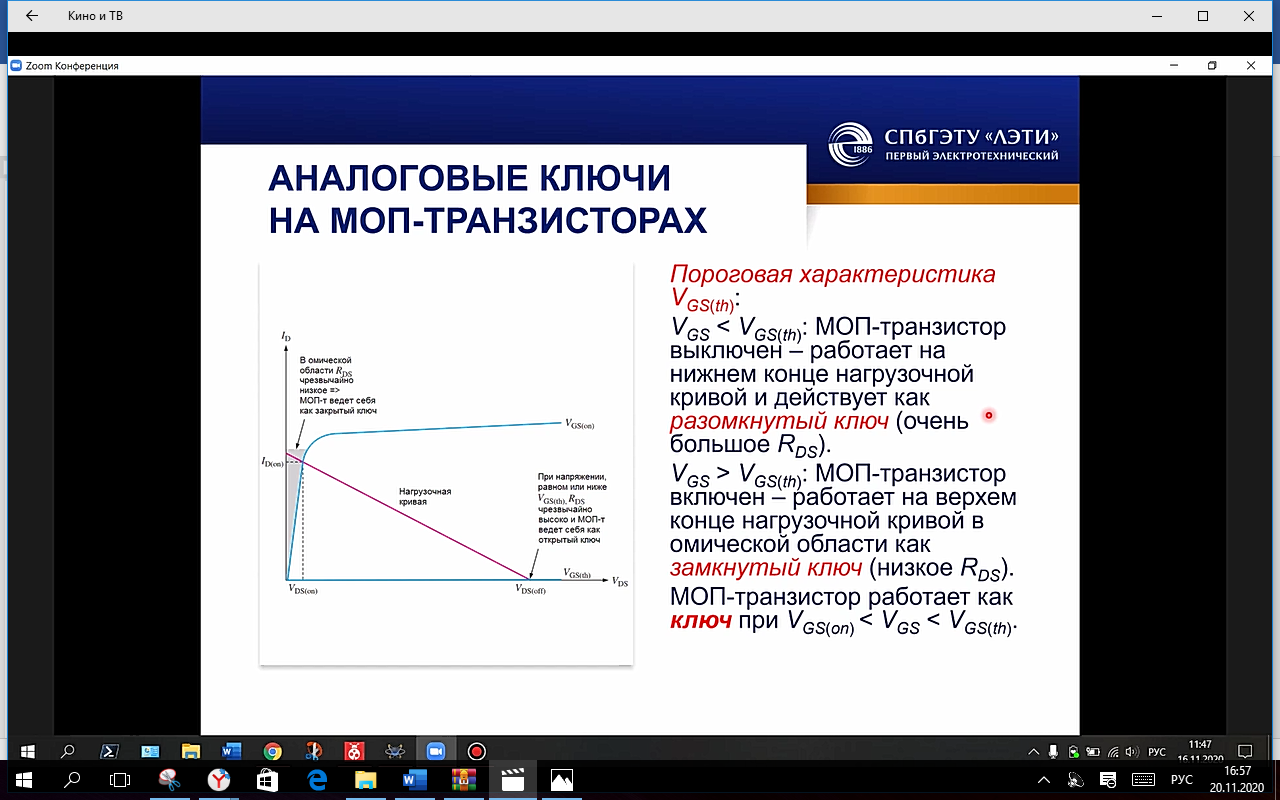Minimize the Кино и ТВ window
1280x800 pixels.
click(1155, 16)
